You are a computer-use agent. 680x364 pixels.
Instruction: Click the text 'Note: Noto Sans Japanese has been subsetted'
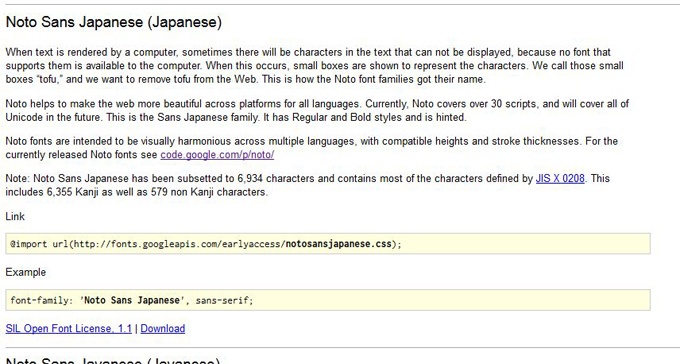121,178
